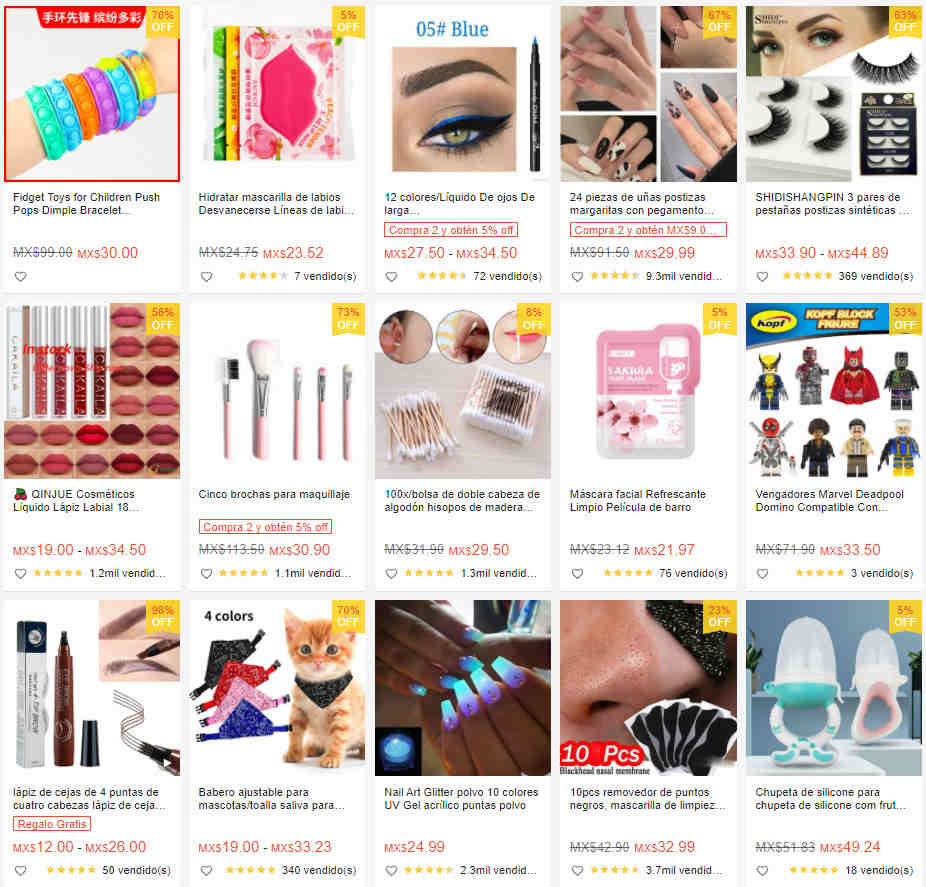Open the 05# Blue eyeliner product image
Screen dimensions: 926x887
point(463,94)
